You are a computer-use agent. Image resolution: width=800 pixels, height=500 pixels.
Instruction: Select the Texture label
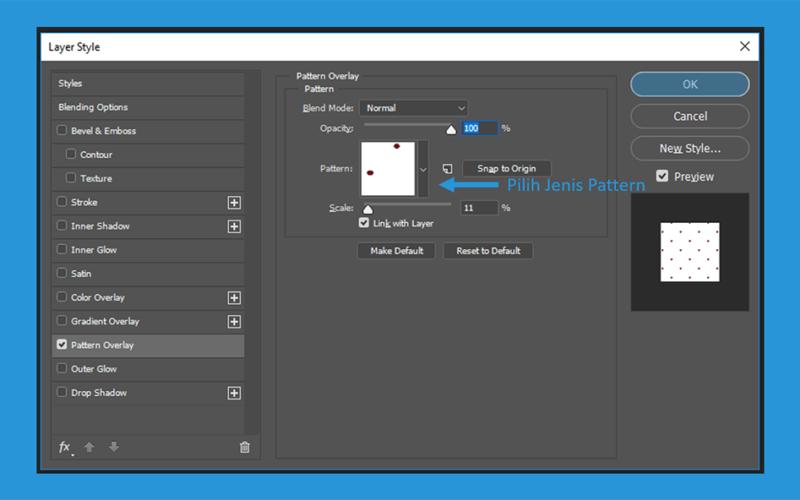(x=96, y=179)
